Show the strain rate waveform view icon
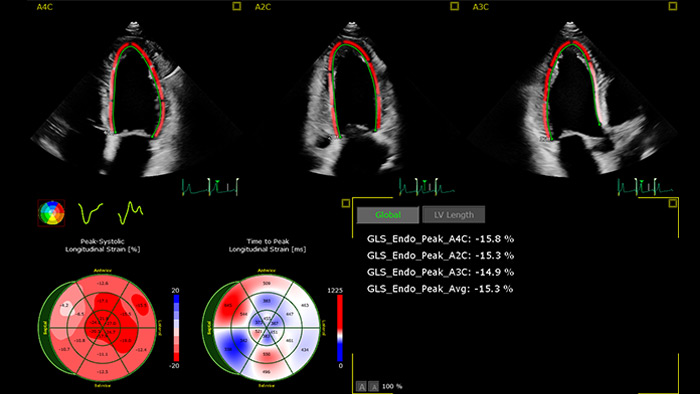The image size is (700, 394). (130, 212)
